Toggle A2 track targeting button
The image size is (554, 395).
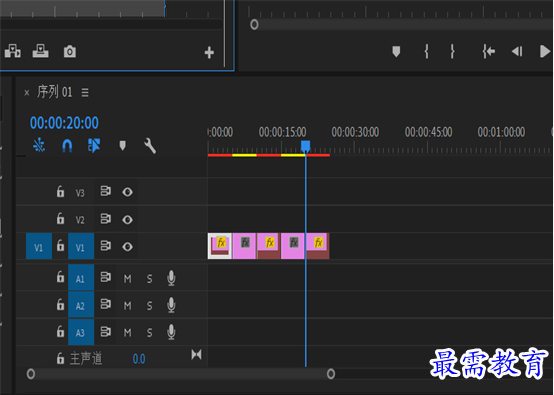pos(81,305)
